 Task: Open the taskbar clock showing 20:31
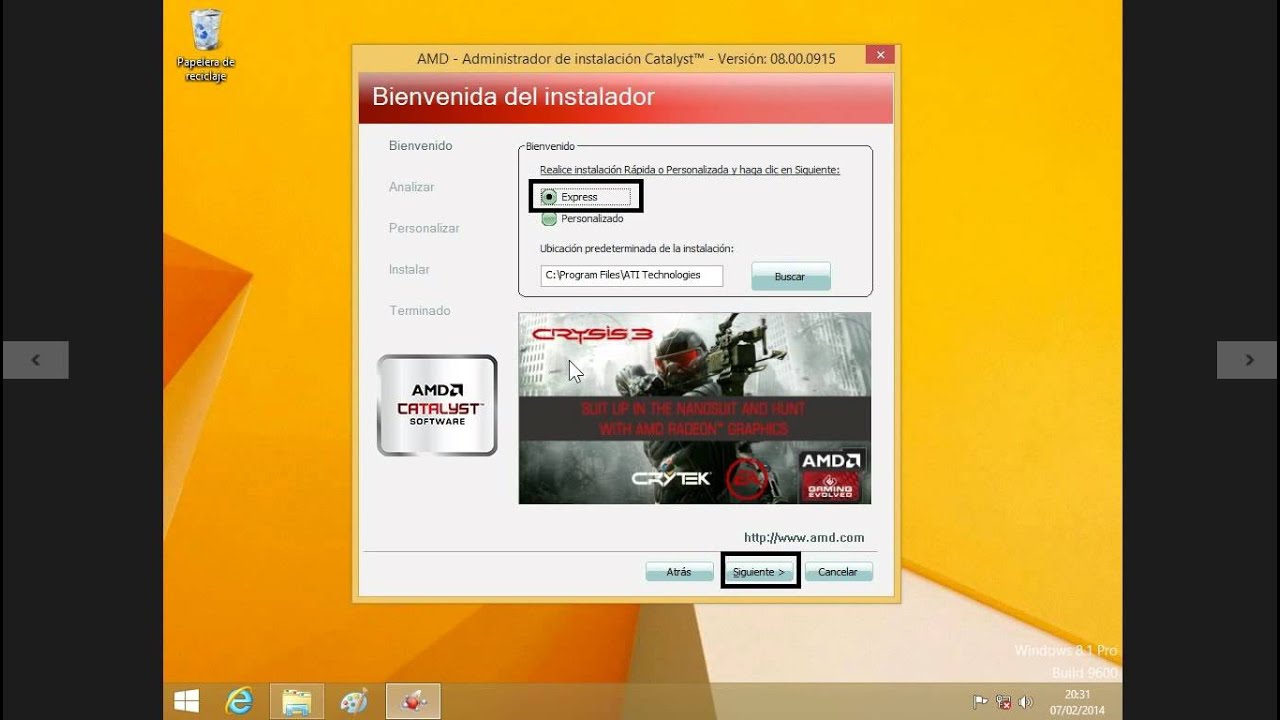pos(1076,702)
